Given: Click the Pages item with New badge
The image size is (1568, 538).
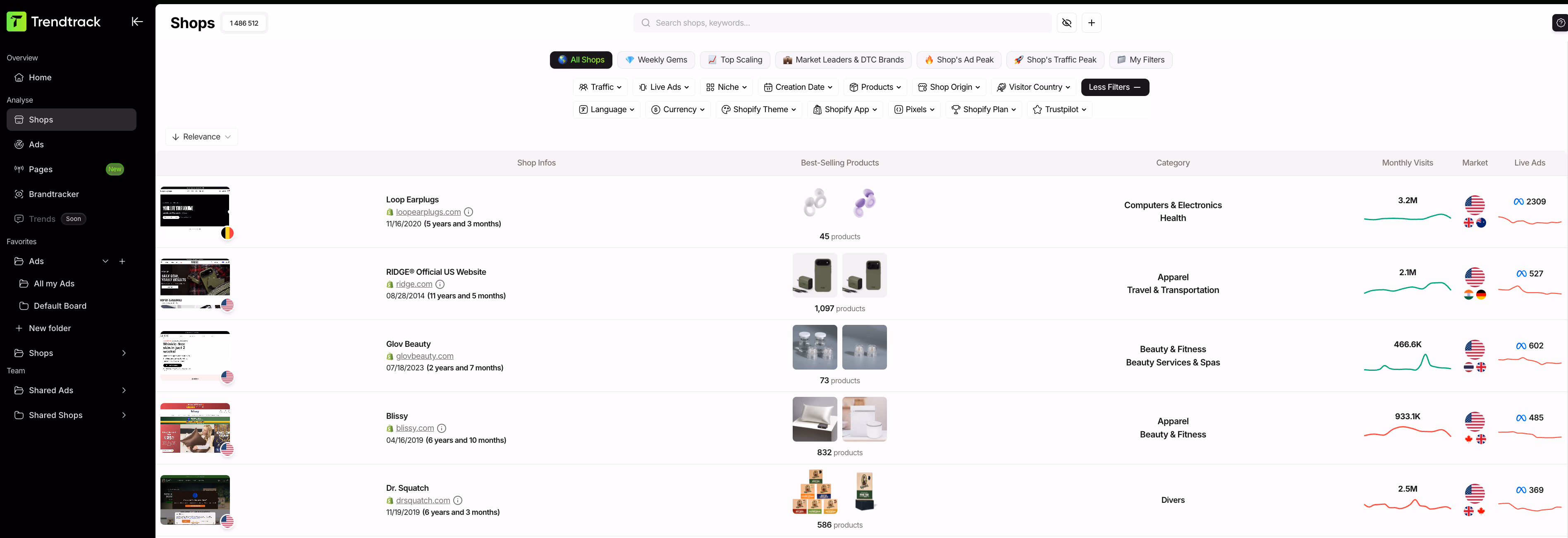Looking at the screenshot, I should click(x=40, y=169).
